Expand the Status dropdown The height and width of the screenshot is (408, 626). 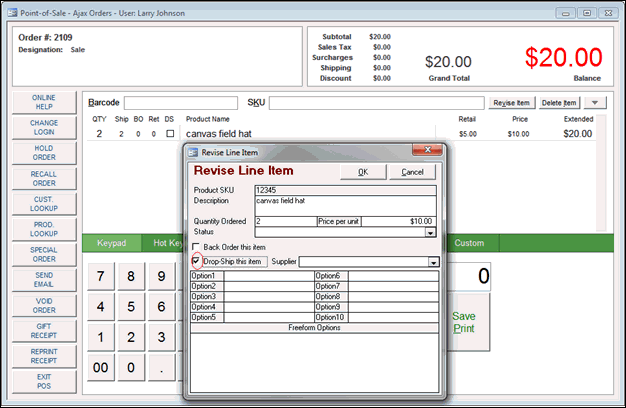point(431,232)
